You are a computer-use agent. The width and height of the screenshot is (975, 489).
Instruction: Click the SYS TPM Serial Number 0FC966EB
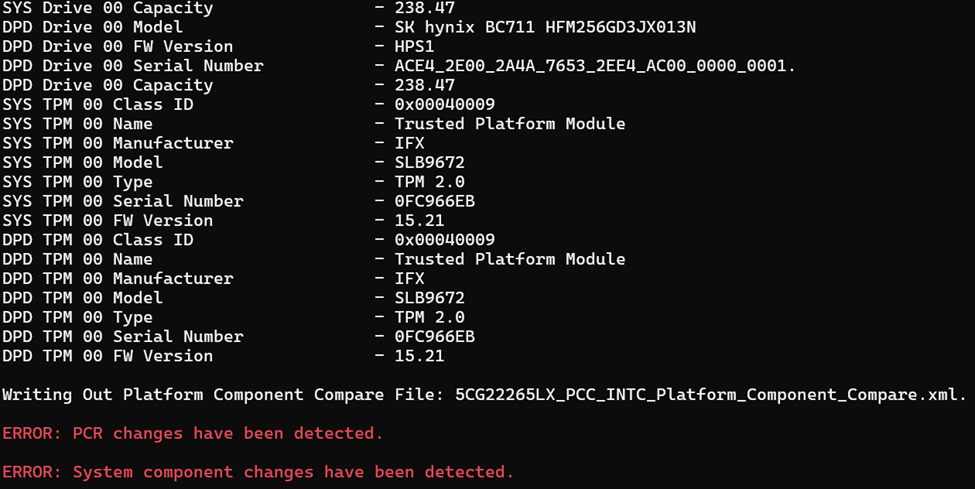pyautogui.click(x=435, y=201)
